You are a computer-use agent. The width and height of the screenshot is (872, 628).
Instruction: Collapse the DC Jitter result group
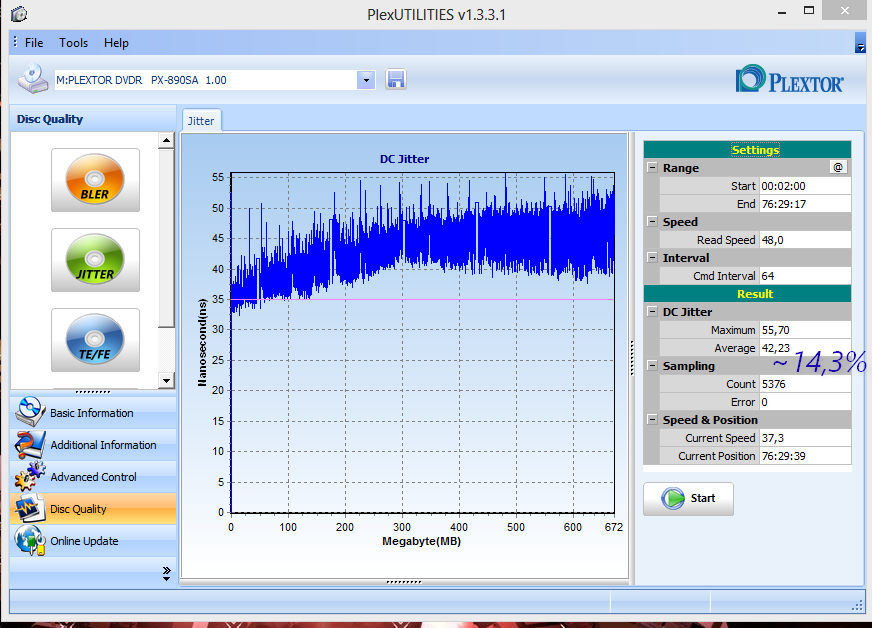pyautogui.click(x=652, y=311)
